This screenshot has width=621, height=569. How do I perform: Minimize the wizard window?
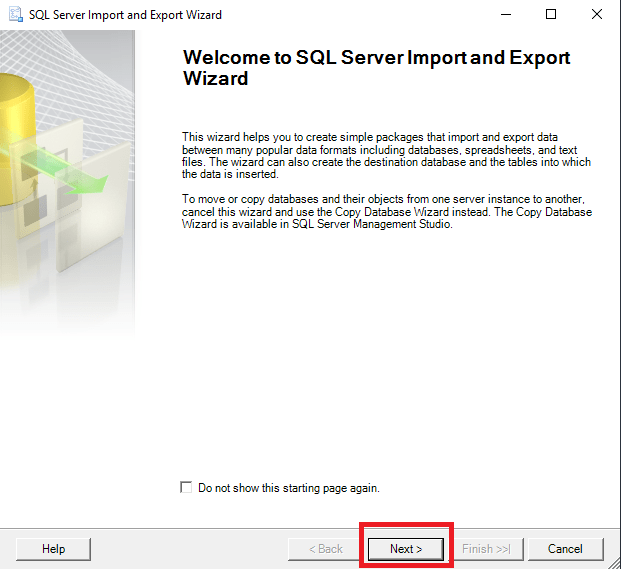point(506,15)
